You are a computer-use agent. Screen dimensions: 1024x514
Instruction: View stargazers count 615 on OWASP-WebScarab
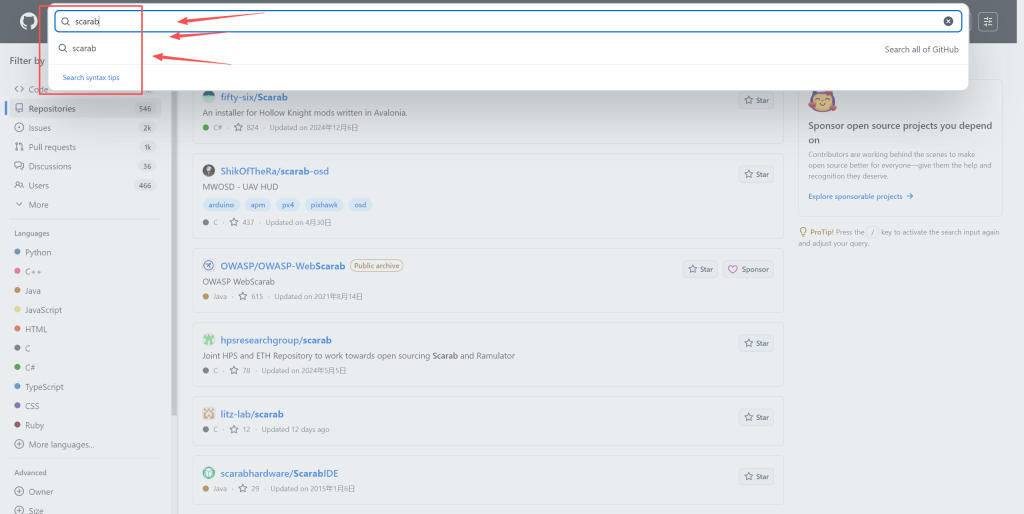[251, 297]
